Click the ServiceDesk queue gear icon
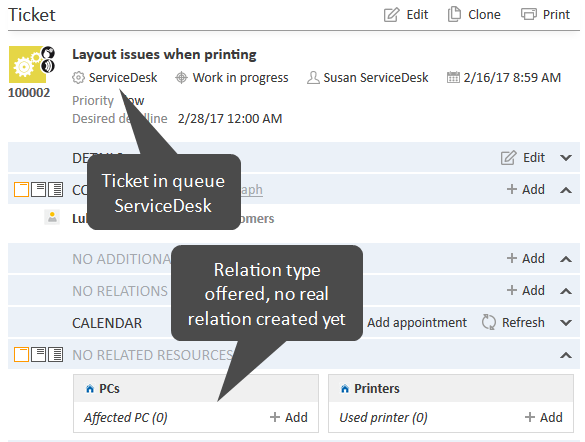 pyautogui.click(x=78, y=78)
